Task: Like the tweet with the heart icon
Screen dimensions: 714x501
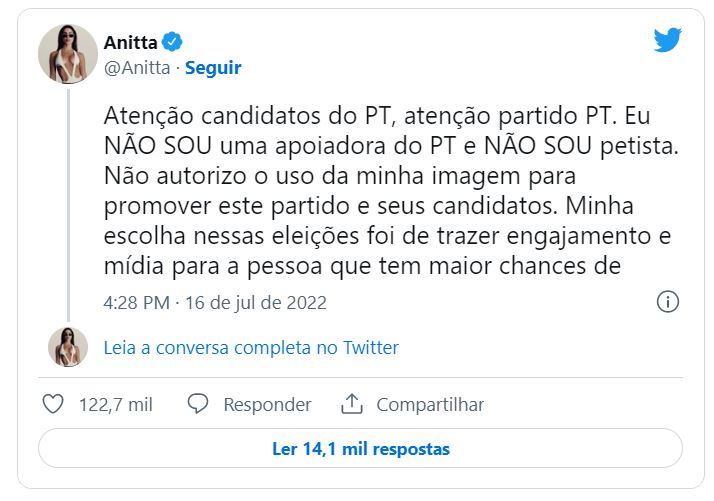Action: pos(54,404)
